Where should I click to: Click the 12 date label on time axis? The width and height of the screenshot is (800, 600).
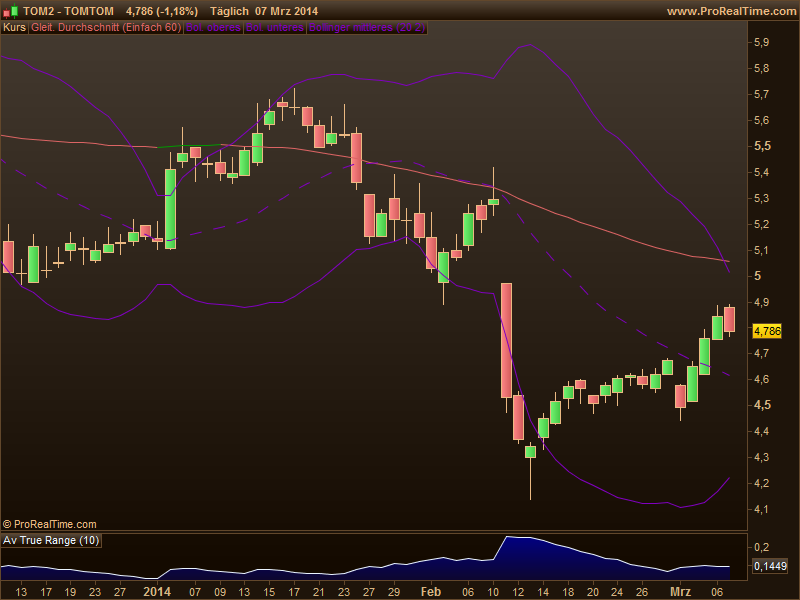point(518,592)
